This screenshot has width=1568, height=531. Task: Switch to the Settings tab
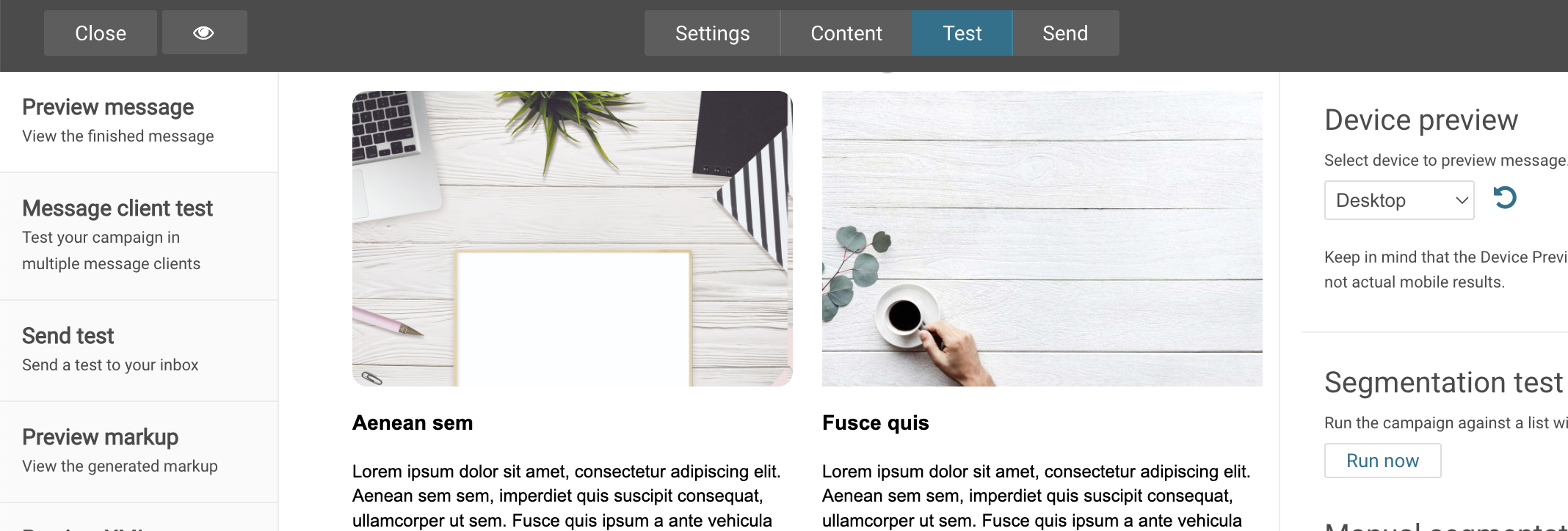(x=712, y=33)
